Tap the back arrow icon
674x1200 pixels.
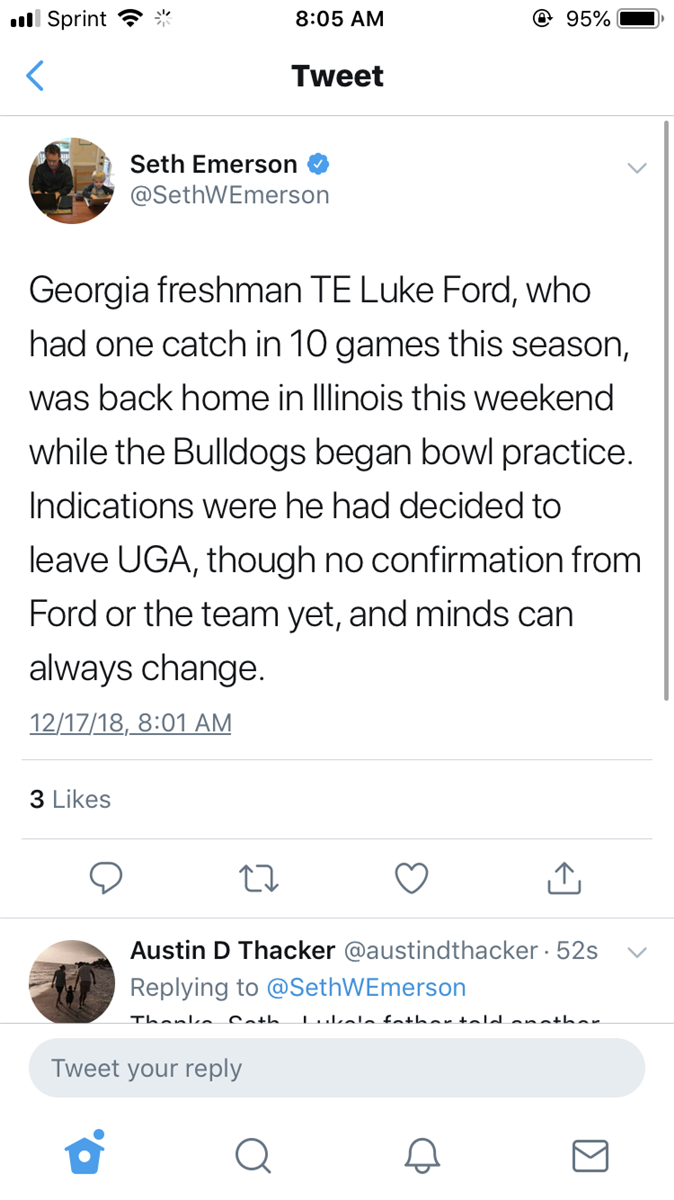point(35,76)
